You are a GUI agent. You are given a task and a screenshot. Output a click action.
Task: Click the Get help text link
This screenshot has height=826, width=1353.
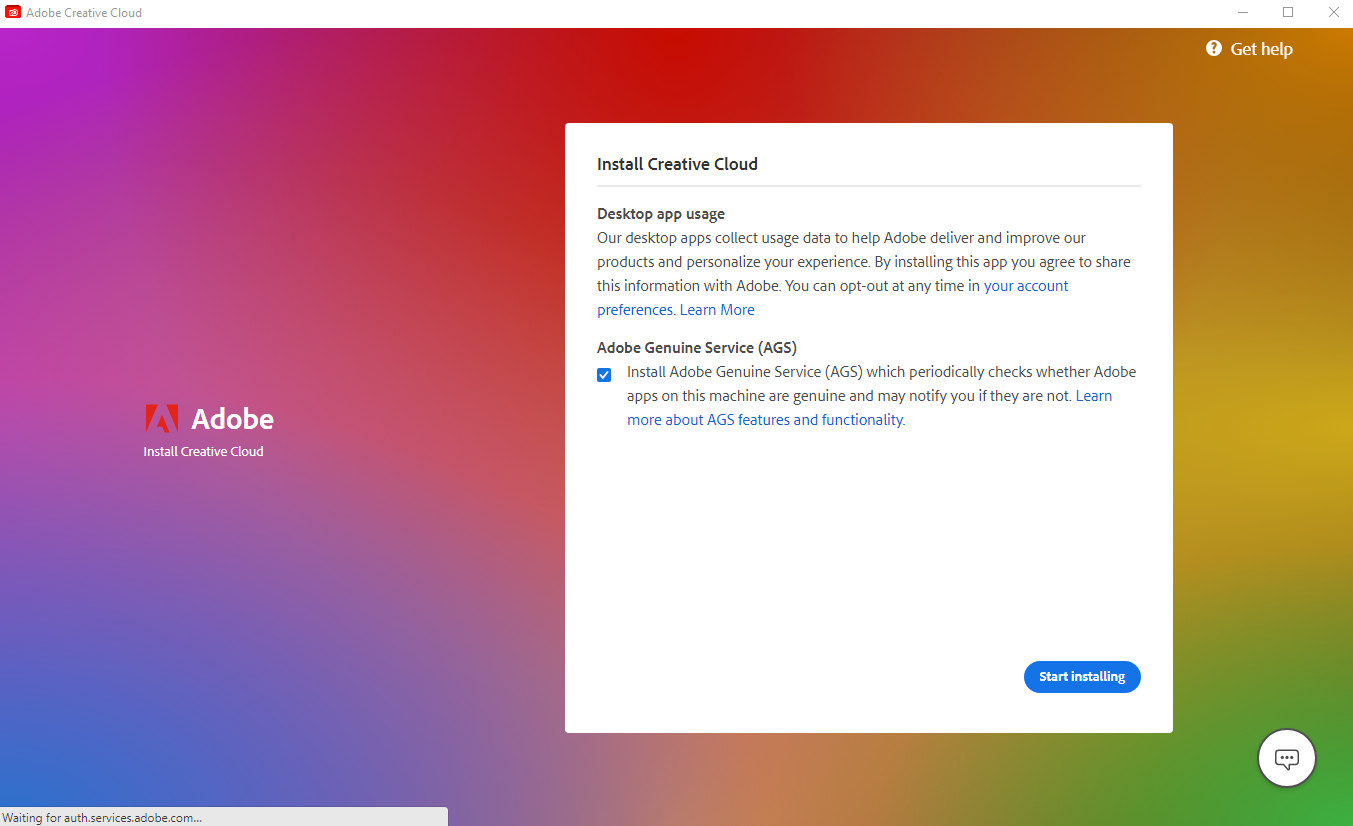(x=1261, y=49)
